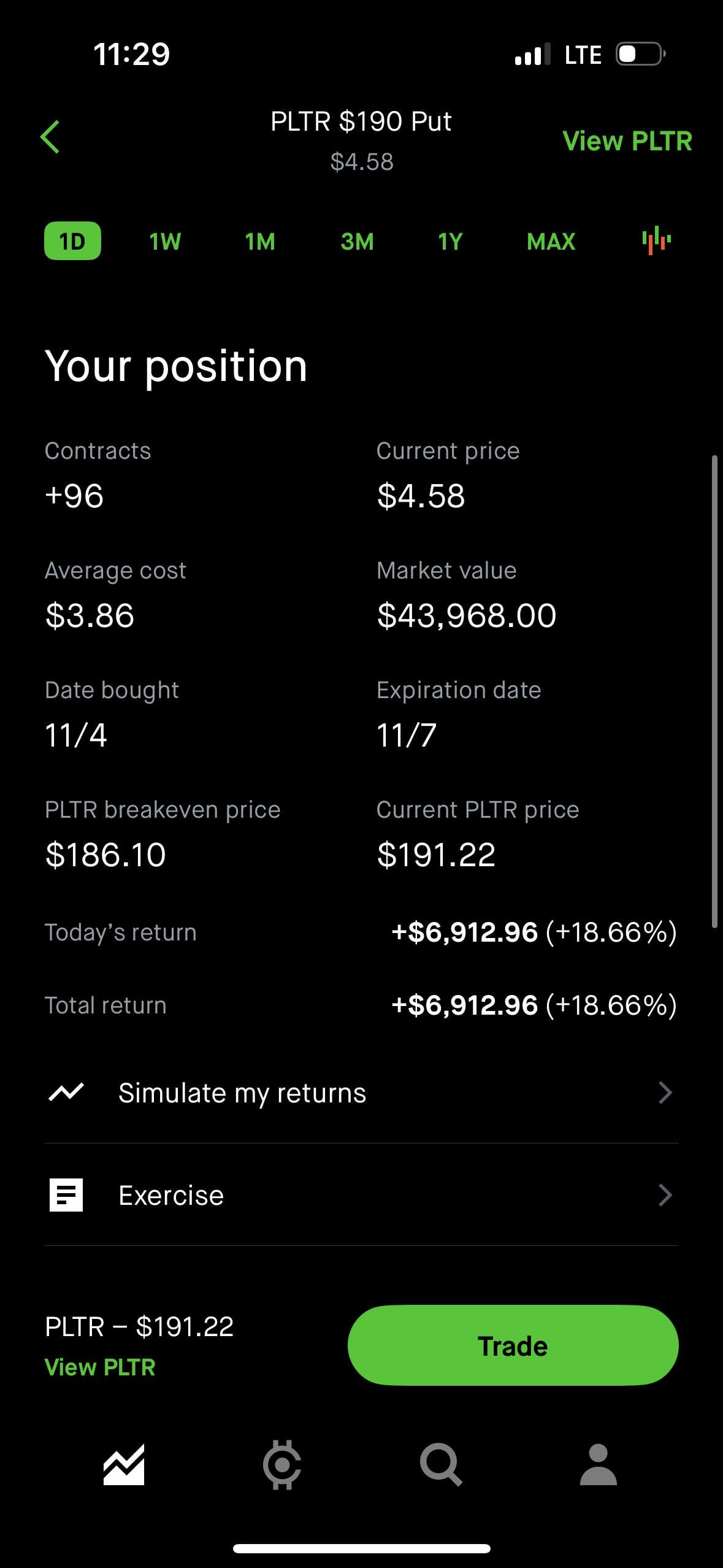Select the 1D time range
The image size is (723, 1568).
(x=72, y=241)
